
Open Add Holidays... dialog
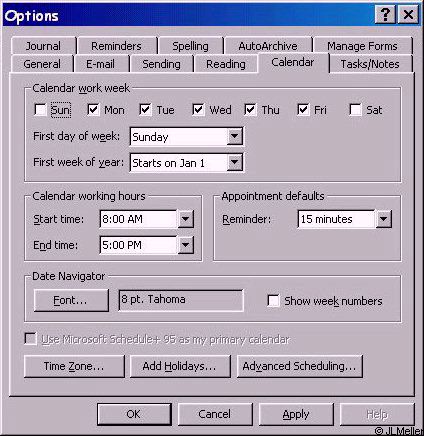180,366
